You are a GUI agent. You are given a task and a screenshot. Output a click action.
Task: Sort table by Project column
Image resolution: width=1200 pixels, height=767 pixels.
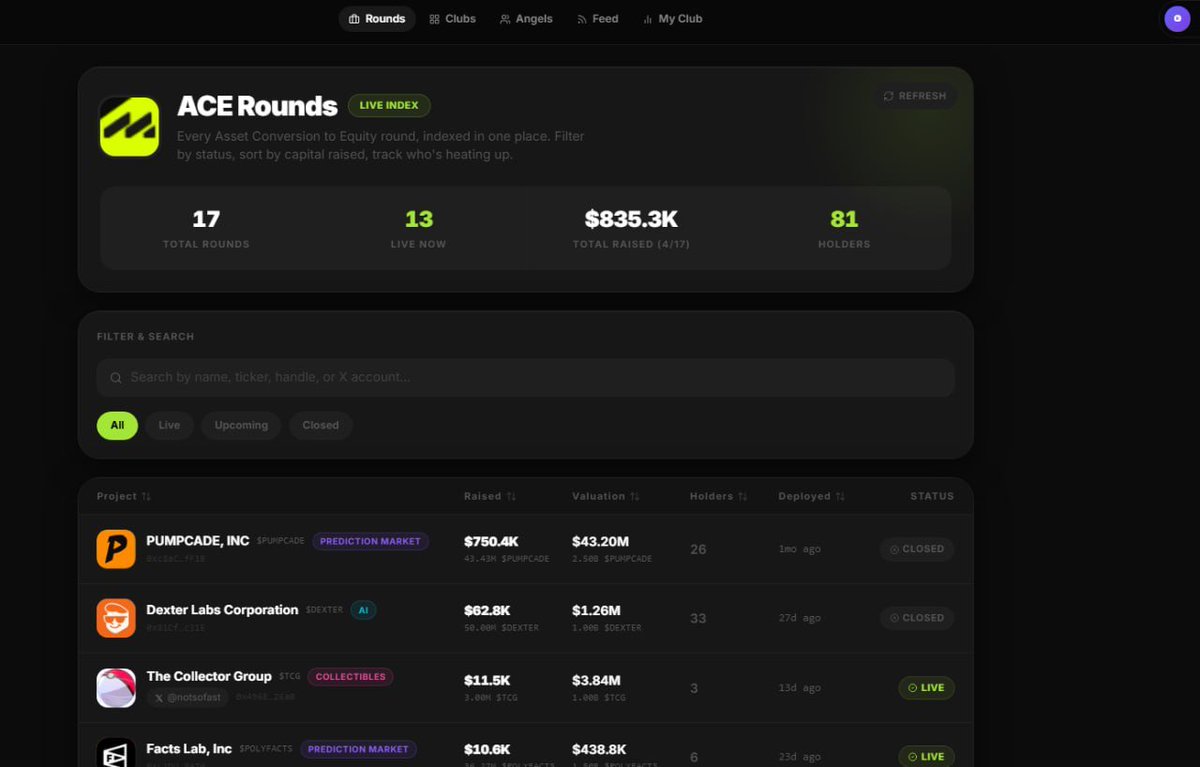pyautogui.click(x=124, y=496)
